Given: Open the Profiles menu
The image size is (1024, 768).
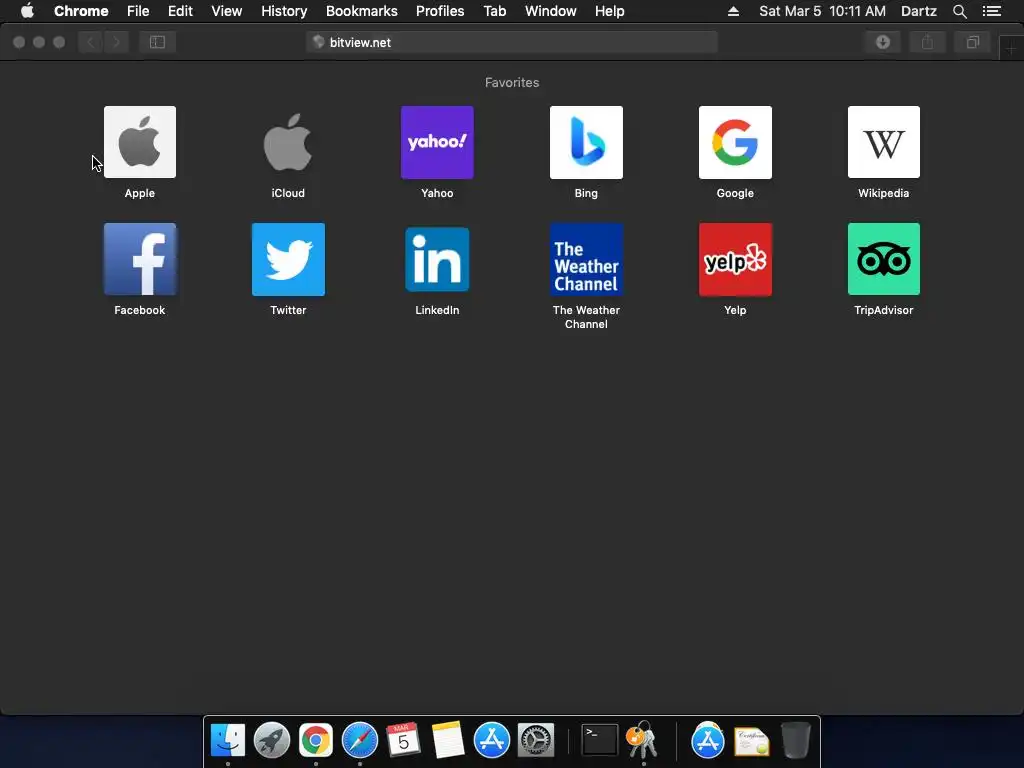Looking at the screenshot, I should (x=440, y=11).
